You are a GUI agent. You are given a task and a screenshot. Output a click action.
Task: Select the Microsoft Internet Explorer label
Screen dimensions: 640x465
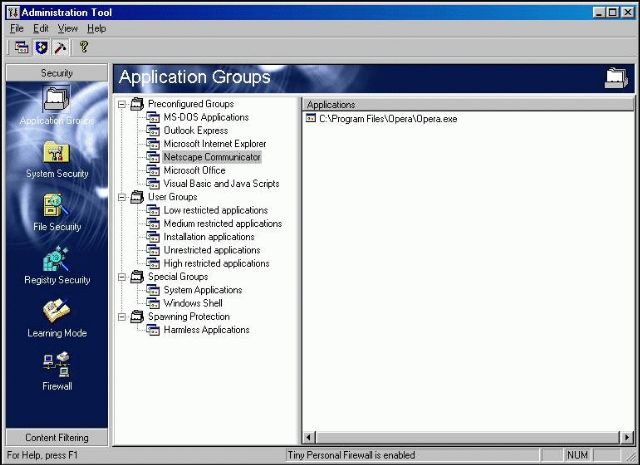click(215, 144)
